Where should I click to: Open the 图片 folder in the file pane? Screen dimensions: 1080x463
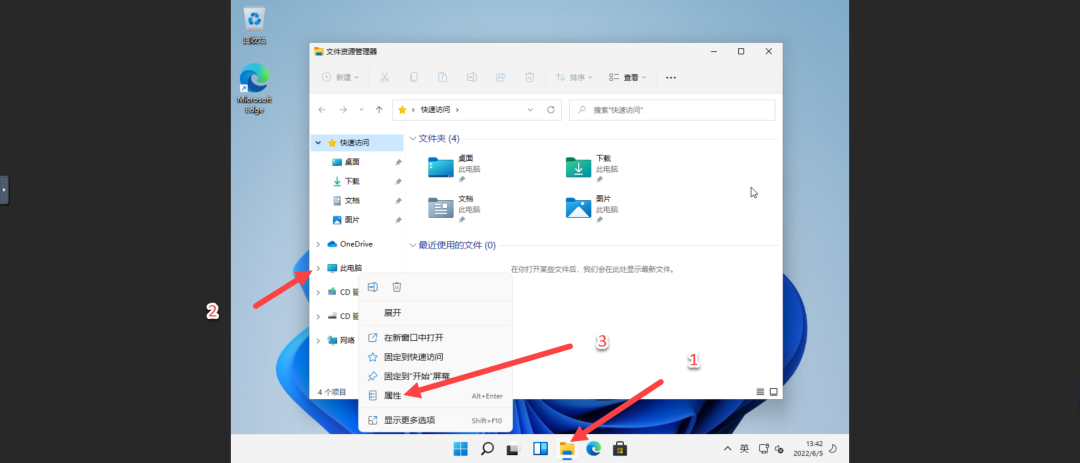click(x=579, y=207)
